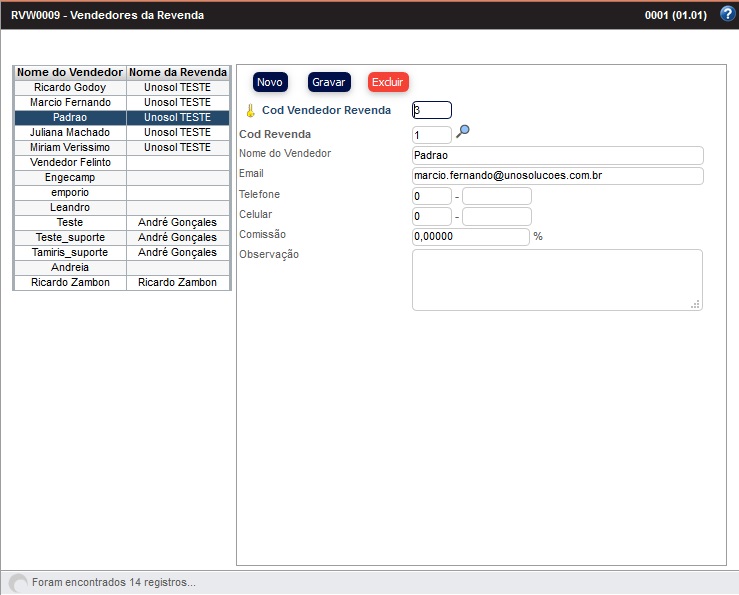Click the Novo button
This screenshot has width=739, height=595.
click(270, 82)
